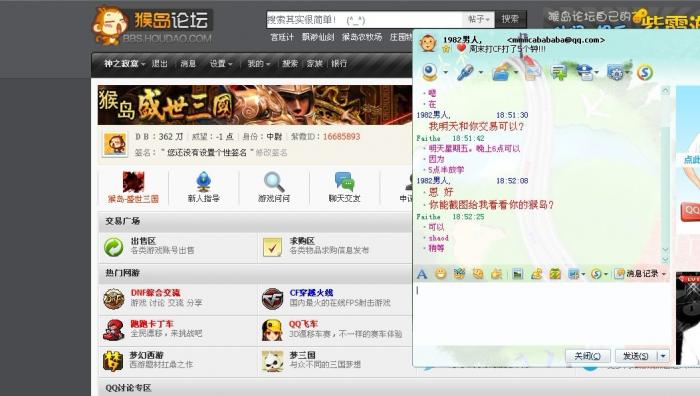Expand the 帖子 search type dropdown
The height and width of the screenshot is (396, 700).
tap(478, 19)
